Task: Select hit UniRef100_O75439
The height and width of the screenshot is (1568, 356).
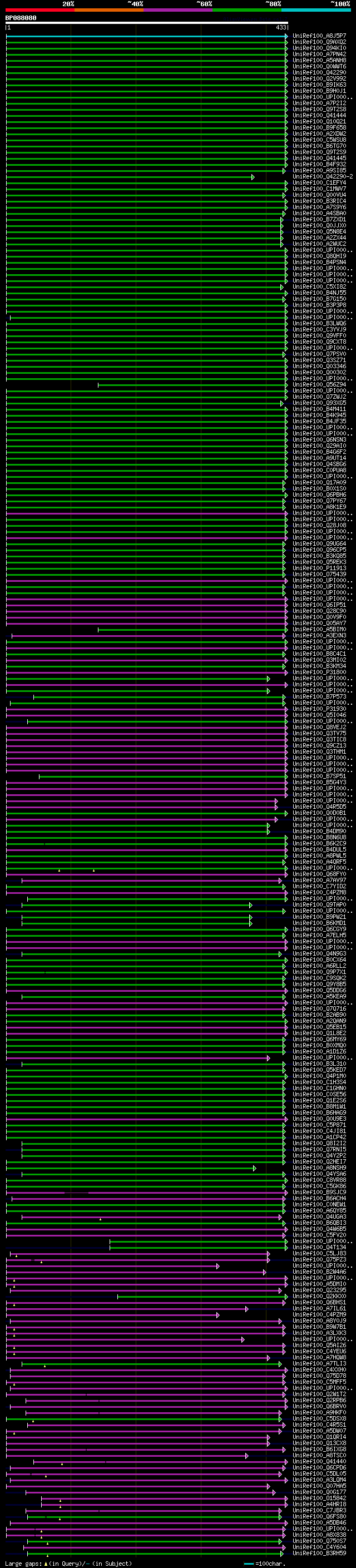Action: pyautogui.click(x=319, y=575)
